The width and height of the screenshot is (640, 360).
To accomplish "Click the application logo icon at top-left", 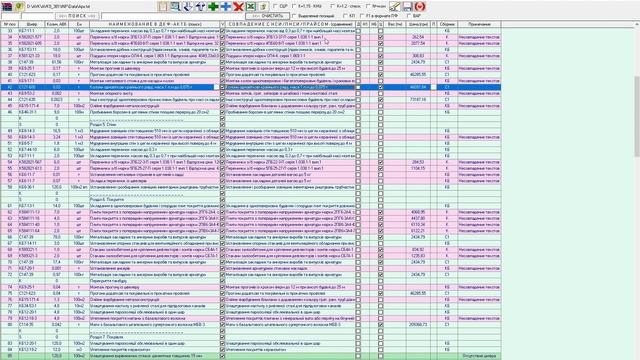I will coord(7,7).
